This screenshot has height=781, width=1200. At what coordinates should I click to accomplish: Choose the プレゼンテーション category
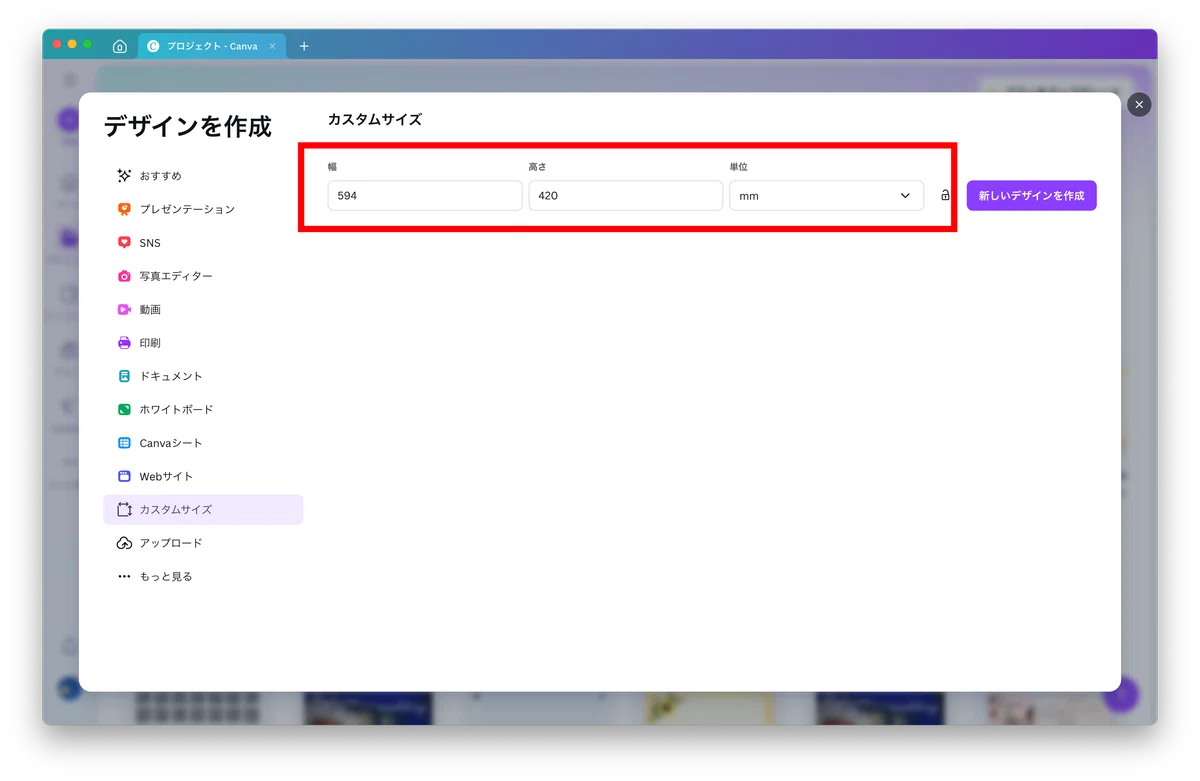203,209
